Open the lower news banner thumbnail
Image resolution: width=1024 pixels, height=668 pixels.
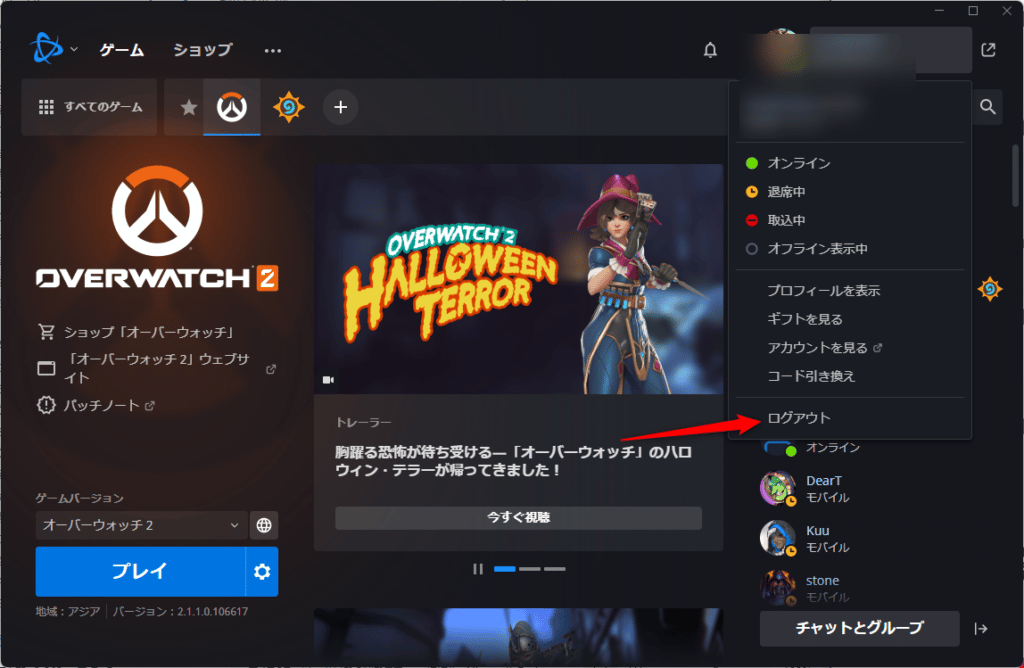tap(519, 637)
